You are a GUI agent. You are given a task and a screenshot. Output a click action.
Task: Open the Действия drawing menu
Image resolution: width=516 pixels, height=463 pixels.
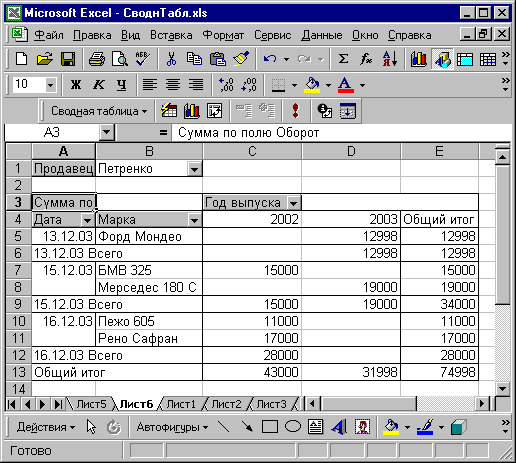(x=46, y=427)
